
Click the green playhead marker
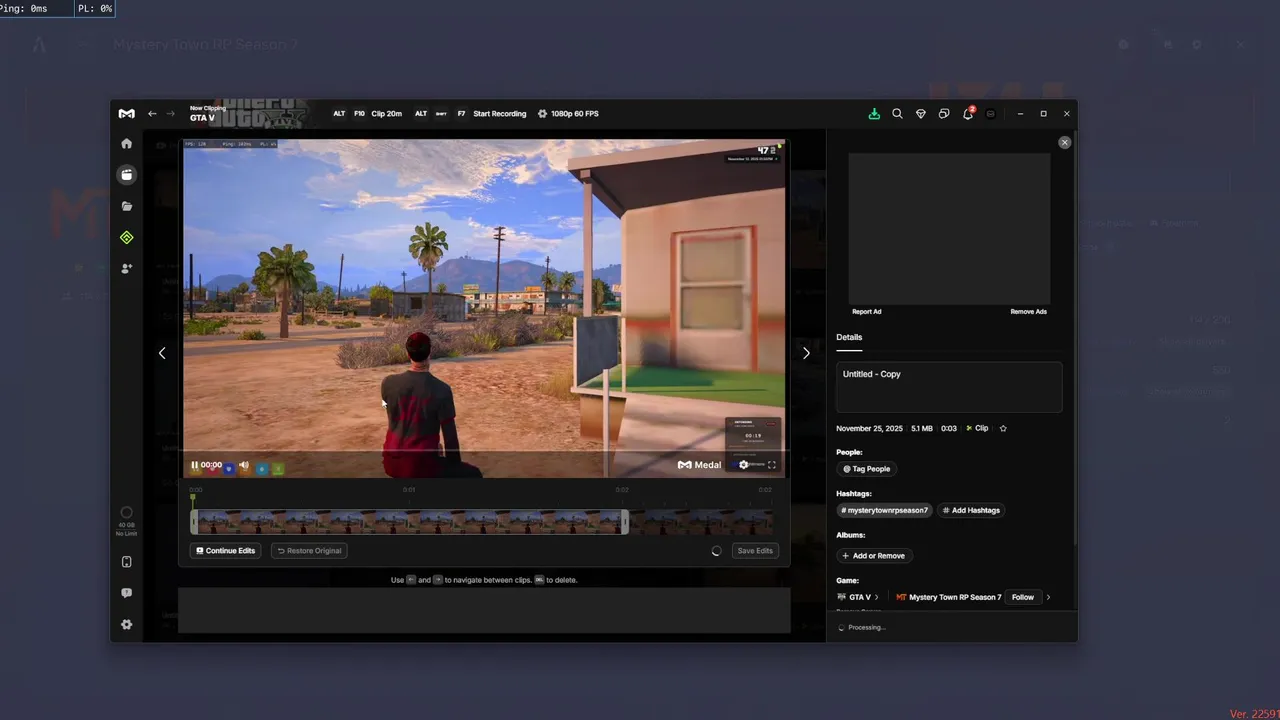click(193, 497)
